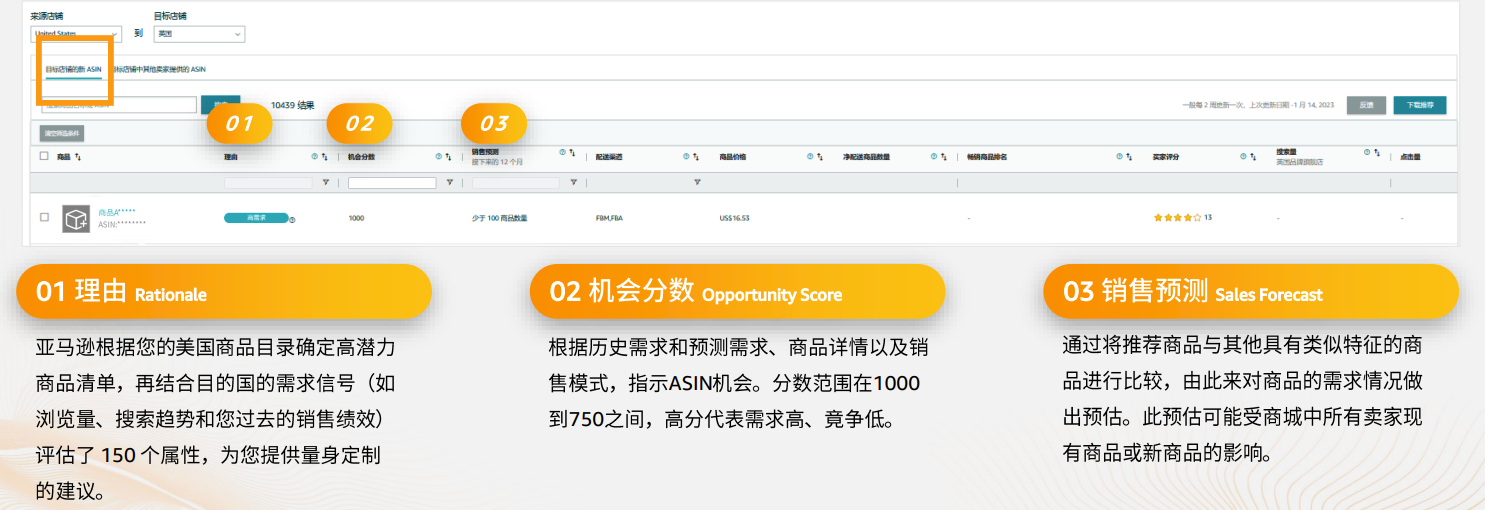
Task: Click the 销售预测 column filter box
Action: pos(516,183)
